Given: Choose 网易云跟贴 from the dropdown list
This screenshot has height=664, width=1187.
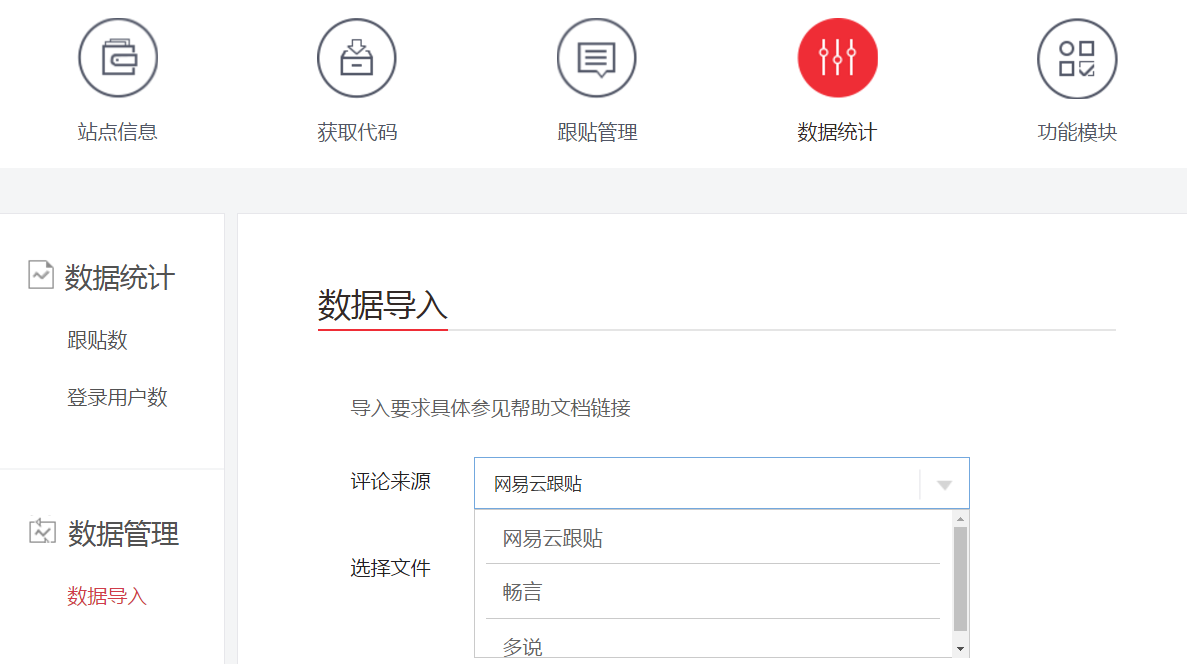Looking at the screenshot, I should pyautogui.click(x=553, y=539).
